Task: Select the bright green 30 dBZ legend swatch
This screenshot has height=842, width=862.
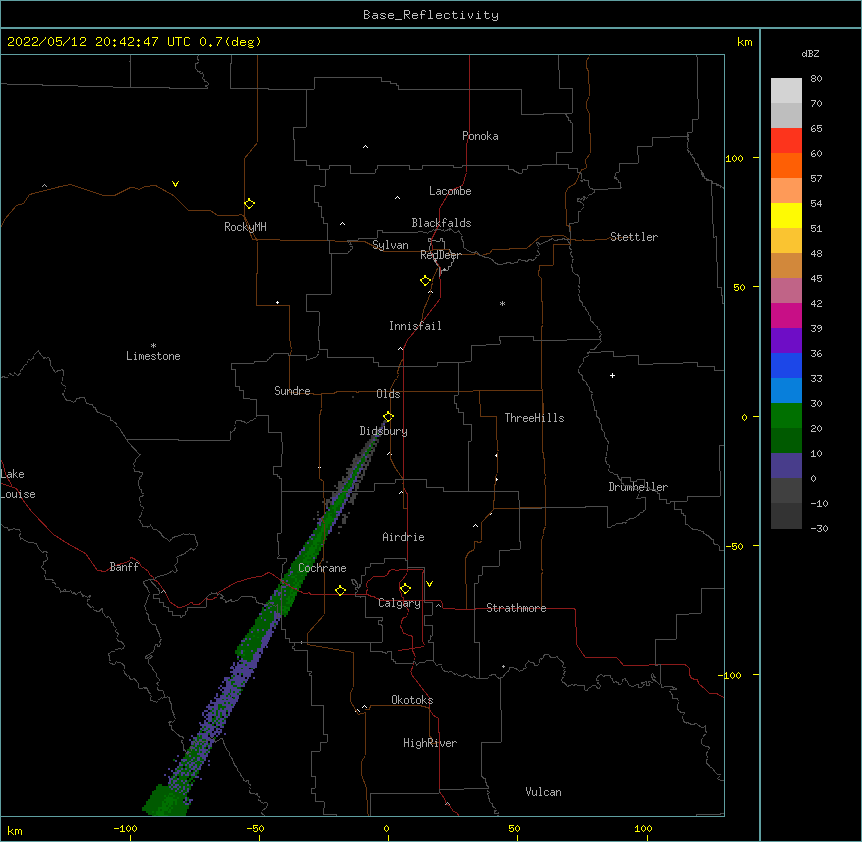Action: pos(786,416)
